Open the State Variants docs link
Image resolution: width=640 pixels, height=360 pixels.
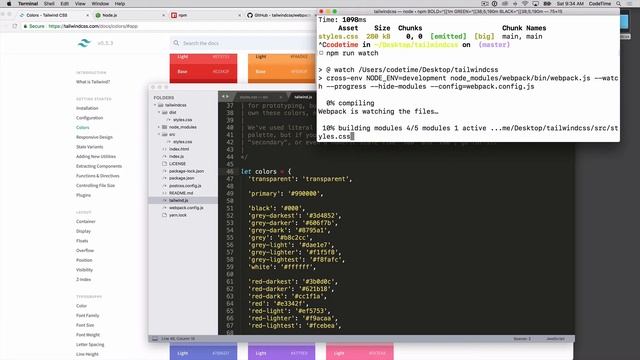click(x=89, y=147)
